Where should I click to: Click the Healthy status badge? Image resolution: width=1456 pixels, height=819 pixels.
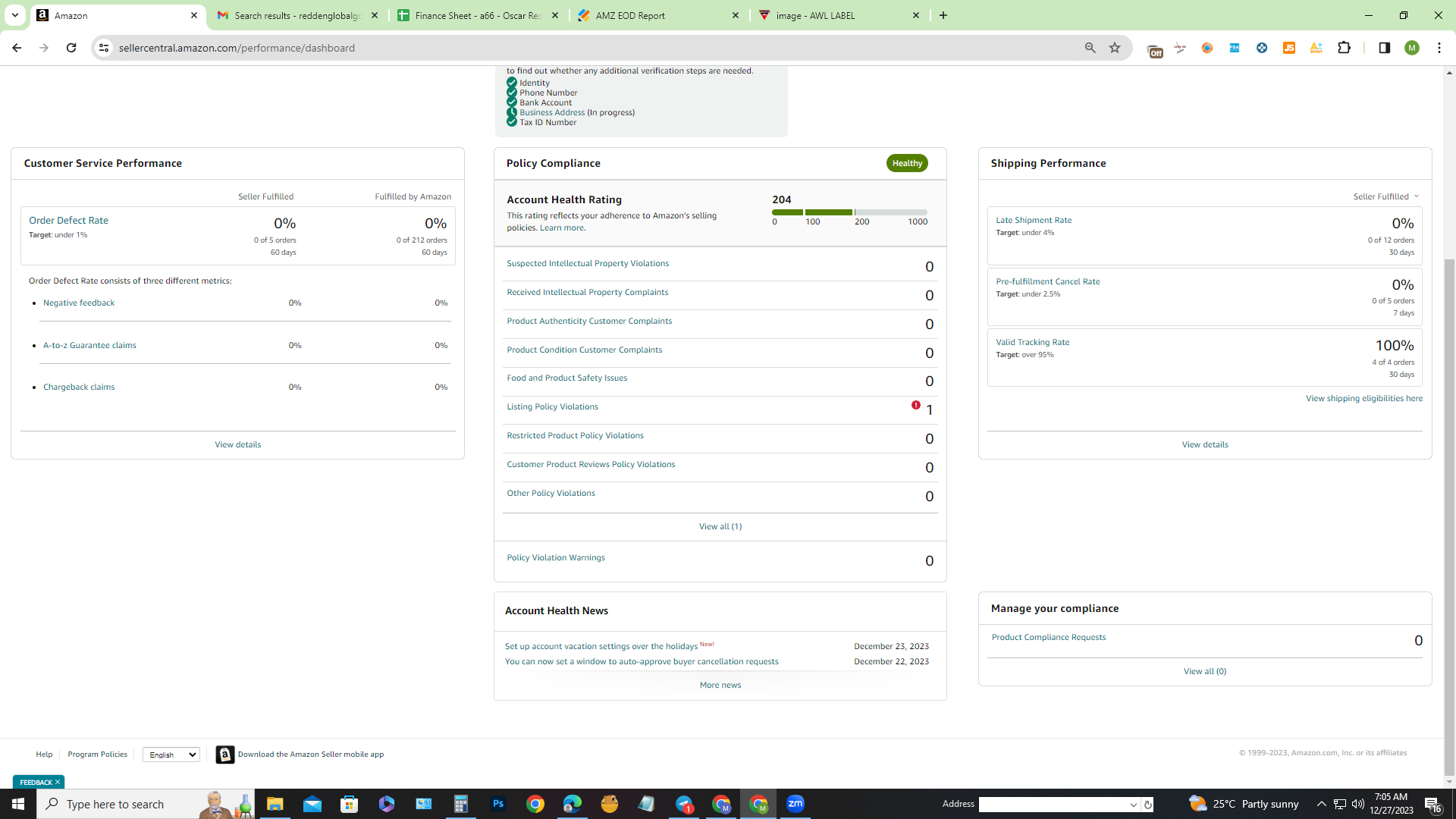tap(907, 163)
